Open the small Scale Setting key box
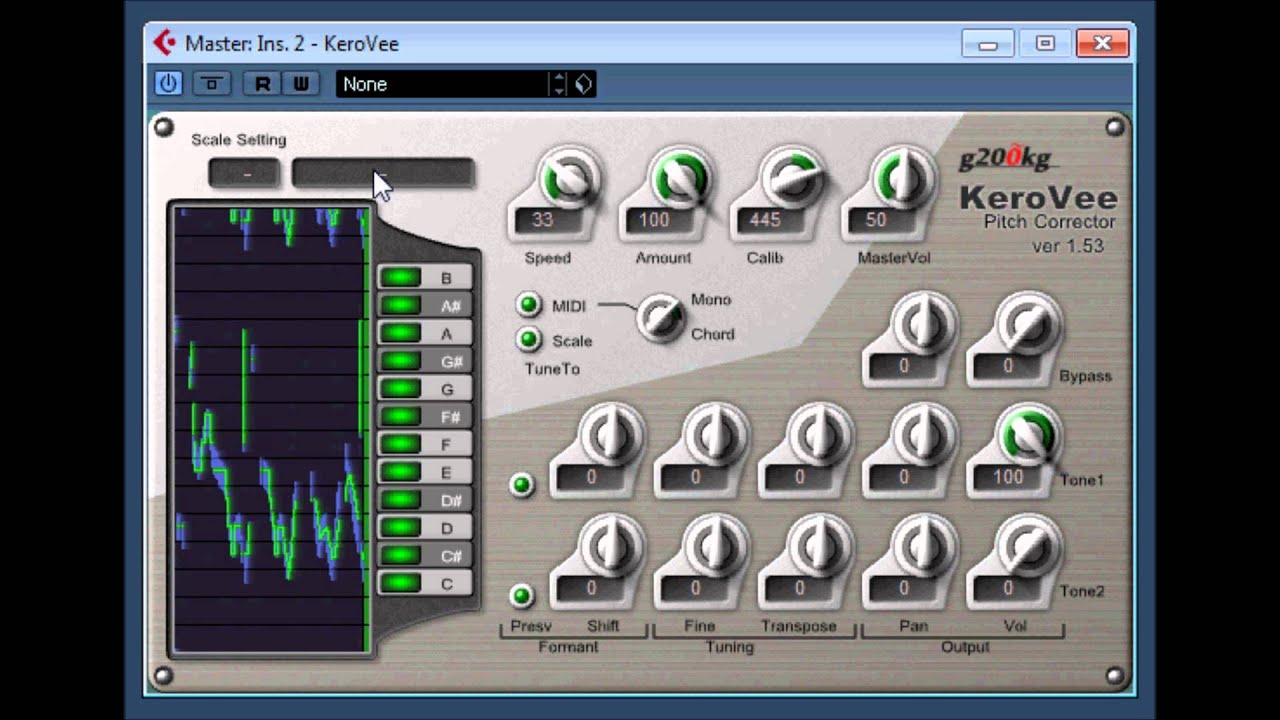 (x=246, y=174)
